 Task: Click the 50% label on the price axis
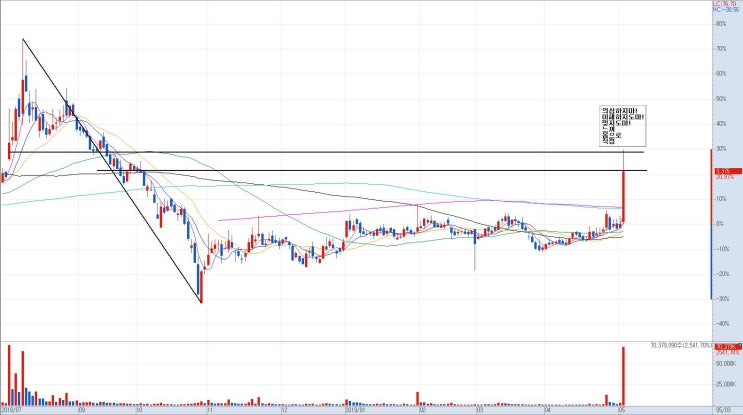click(721, 99)
